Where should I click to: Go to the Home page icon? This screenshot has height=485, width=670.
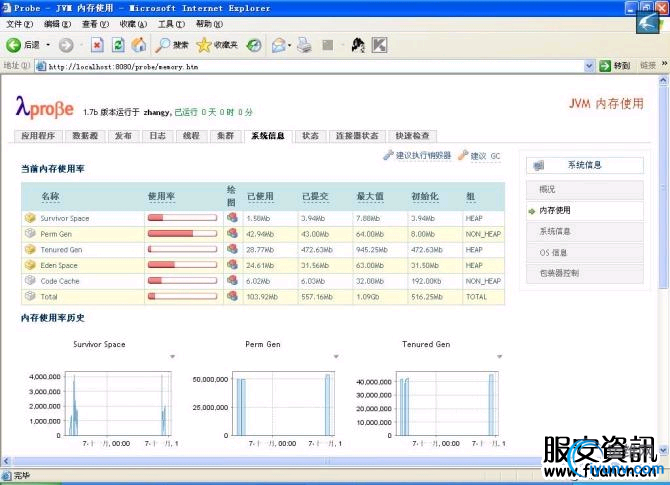click(x=138, y=45)
